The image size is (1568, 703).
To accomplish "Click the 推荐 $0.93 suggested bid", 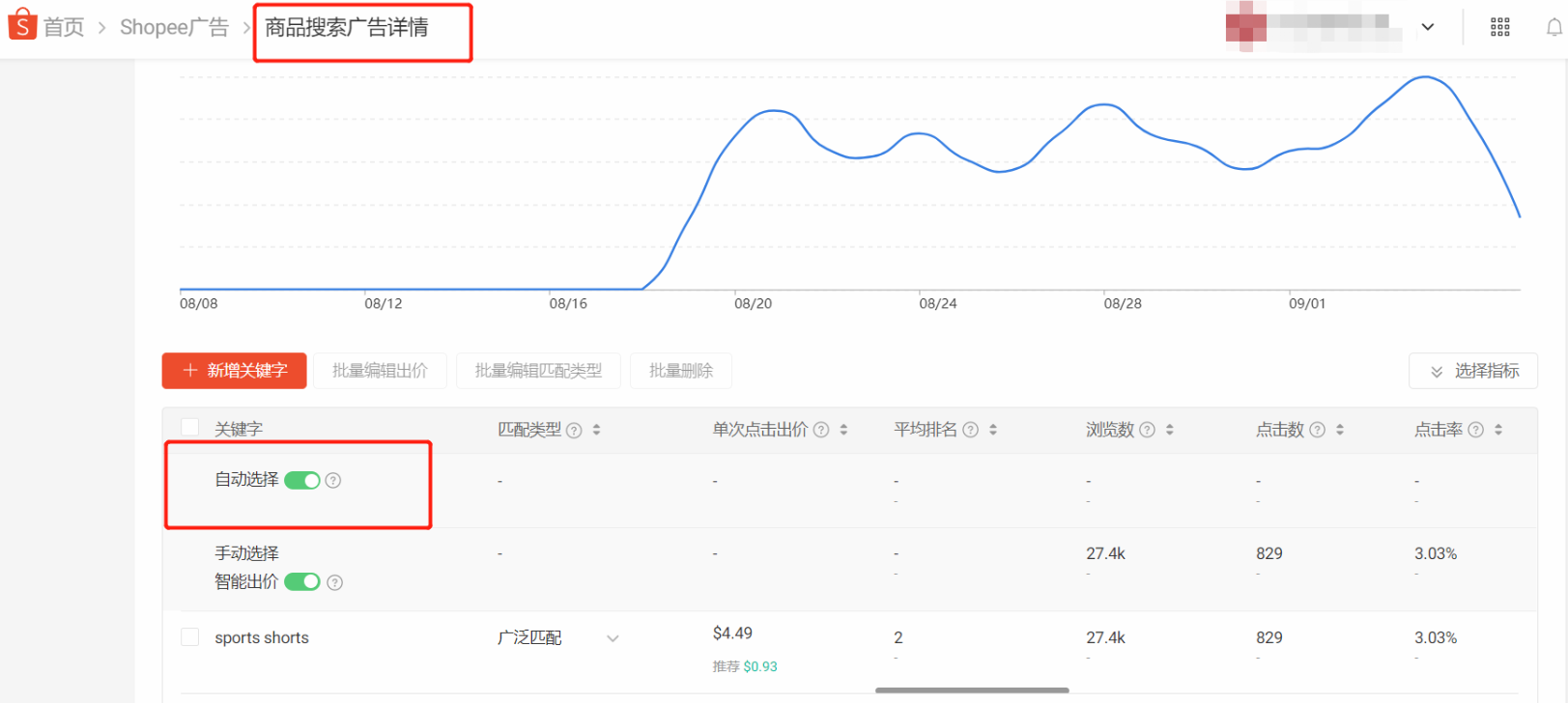I will tap(745, 666).
